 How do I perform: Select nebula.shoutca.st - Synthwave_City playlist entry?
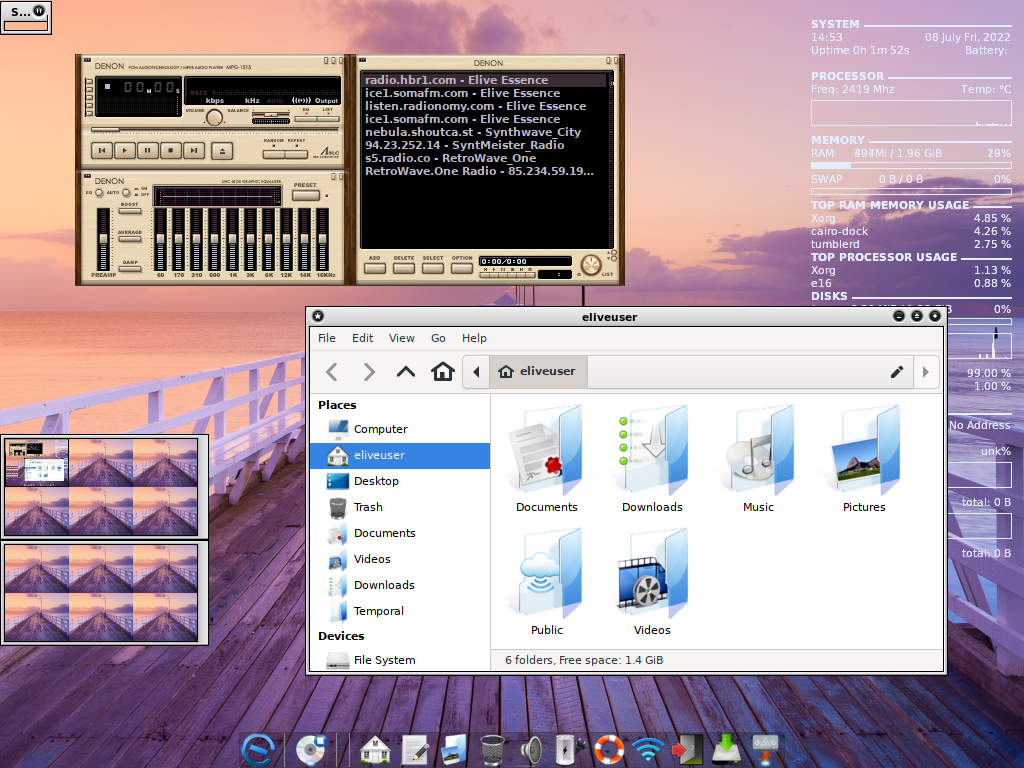tap(484, 133)
